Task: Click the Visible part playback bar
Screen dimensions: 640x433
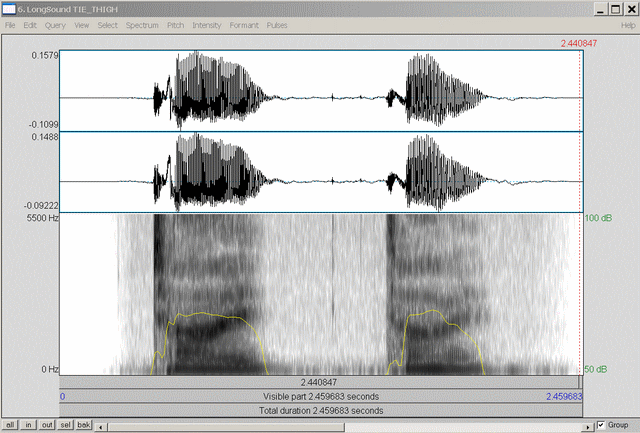Action: pos(320,396)
